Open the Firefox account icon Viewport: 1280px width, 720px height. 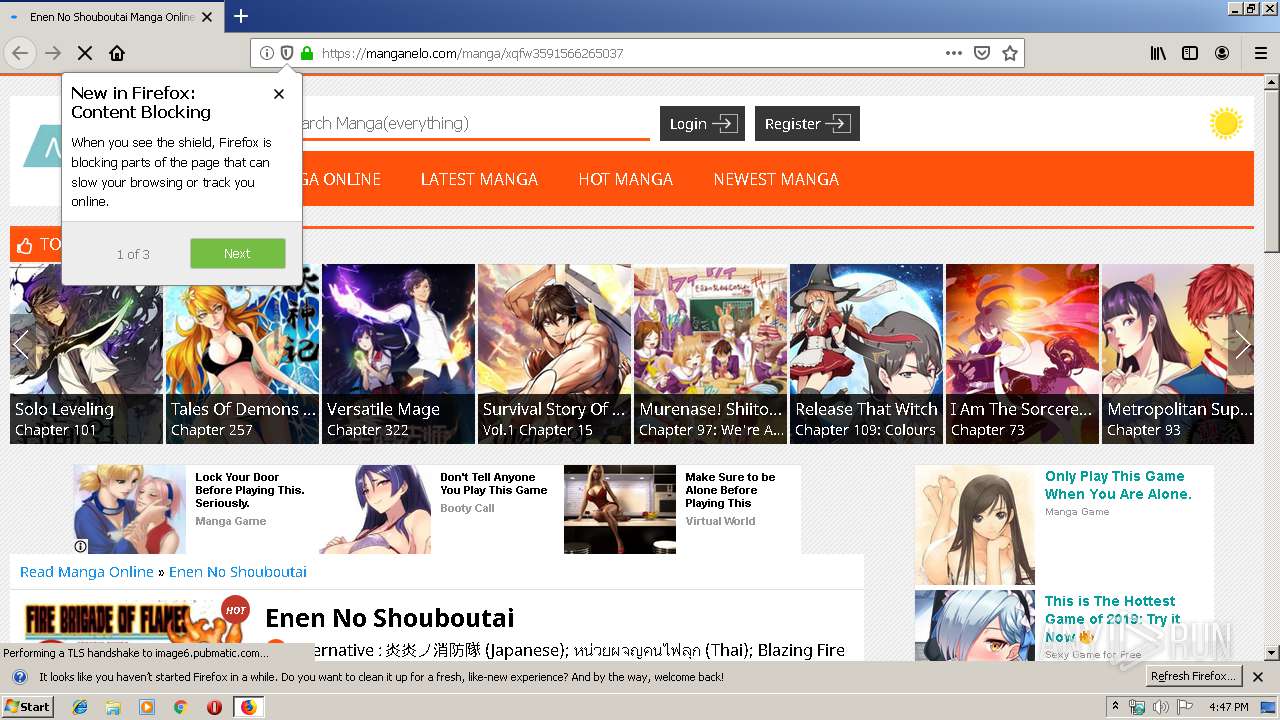pyautogui.click(x=1222, y=53)
